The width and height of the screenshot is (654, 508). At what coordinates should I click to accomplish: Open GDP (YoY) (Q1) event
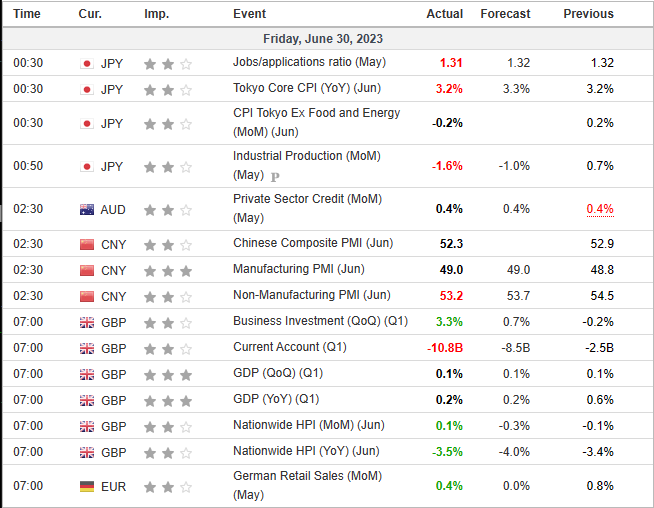278,399
